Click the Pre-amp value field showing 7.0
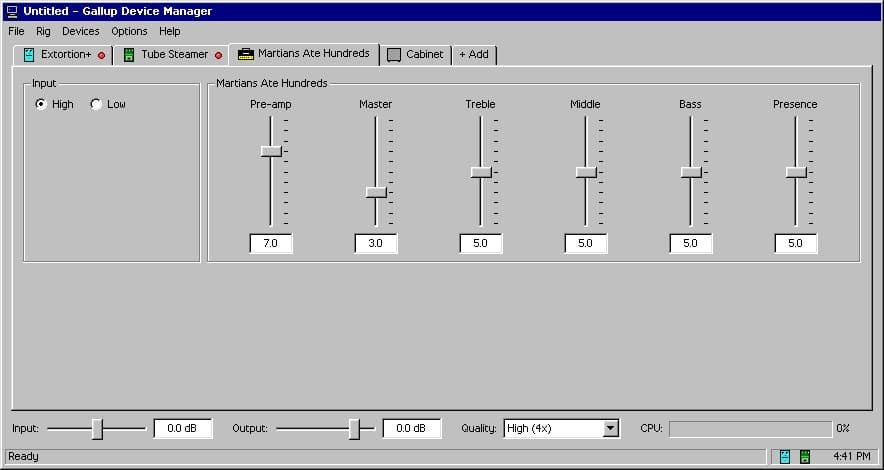Viewport: 884px width, 470px height. click(271, 243)
